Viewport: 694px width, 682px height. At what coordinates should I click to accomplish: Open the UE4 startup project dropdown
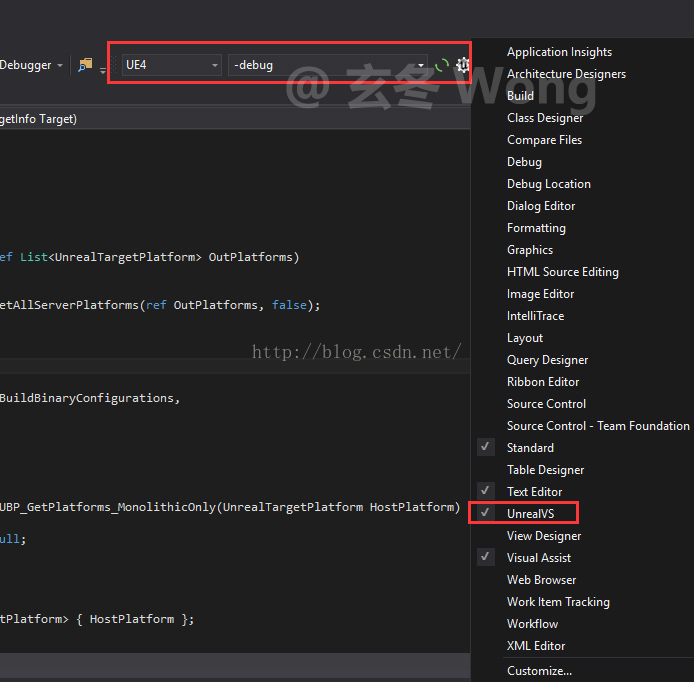coord(171,65)
